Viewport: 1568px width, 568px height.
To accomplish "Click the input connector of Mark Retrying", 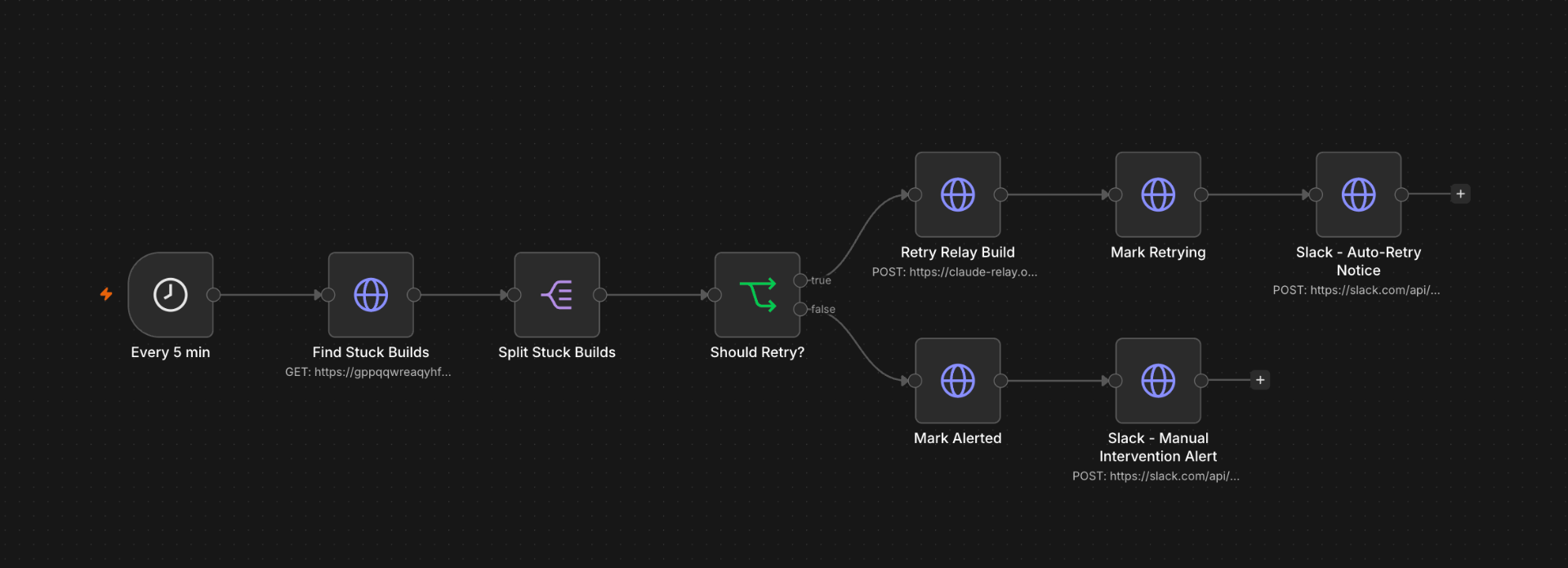I will tap(1116, 195).
